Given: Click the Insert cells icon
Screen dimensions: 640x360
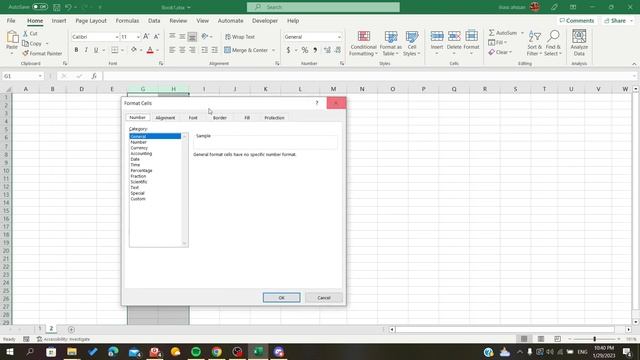Looking at the screenshot, I should (x=437, y=37).
